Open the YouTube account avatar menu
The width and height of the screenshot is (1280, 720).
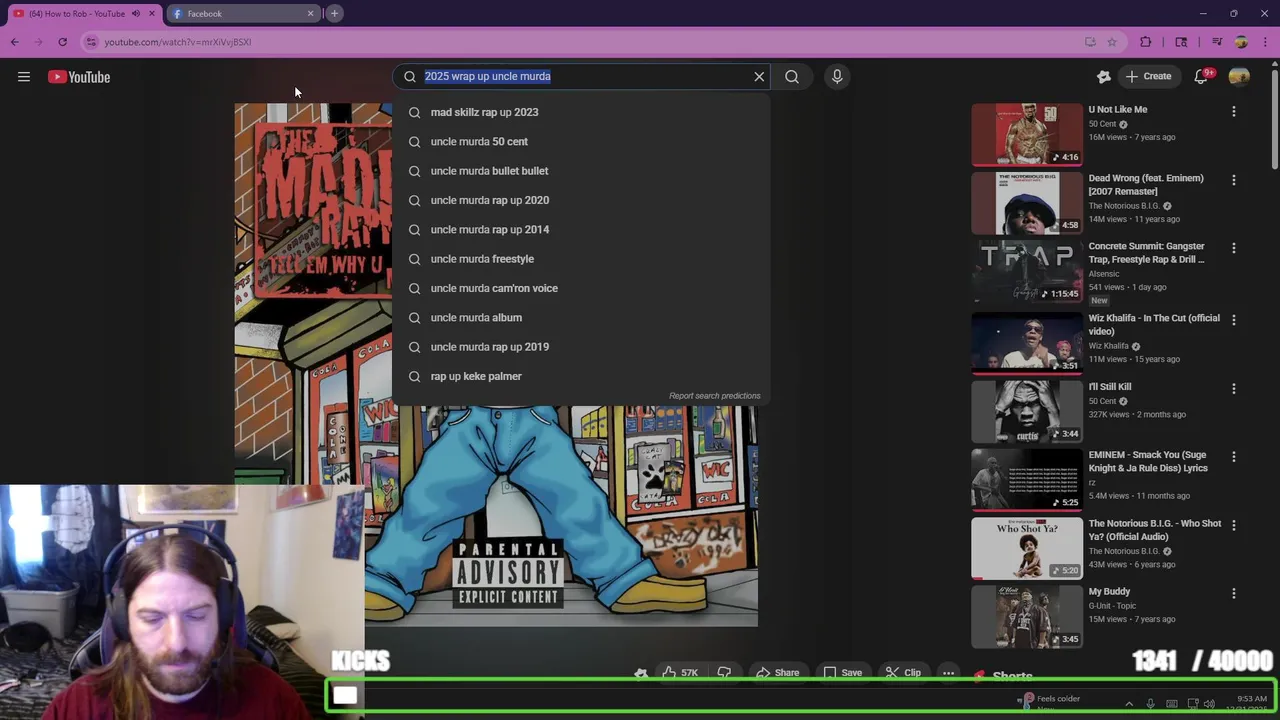pos(1239,76)
